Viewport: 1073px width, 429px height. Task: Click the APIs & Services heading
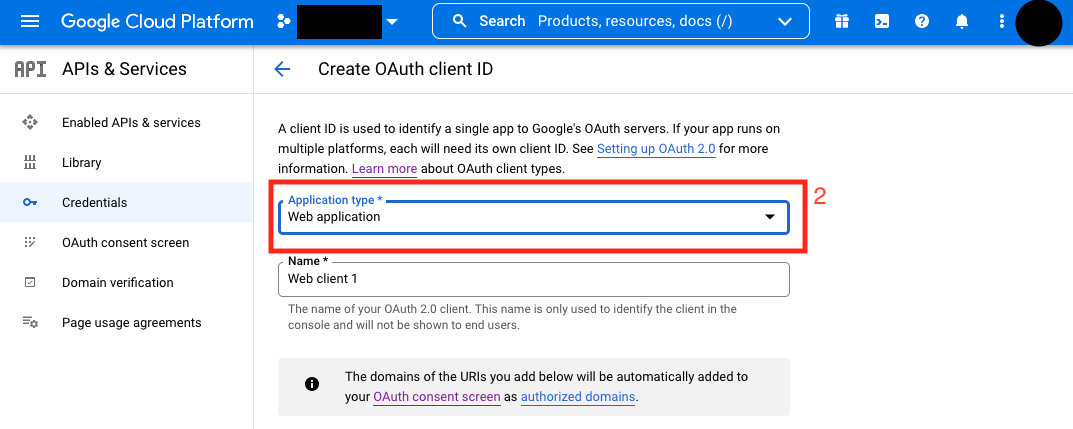[124, 69]
